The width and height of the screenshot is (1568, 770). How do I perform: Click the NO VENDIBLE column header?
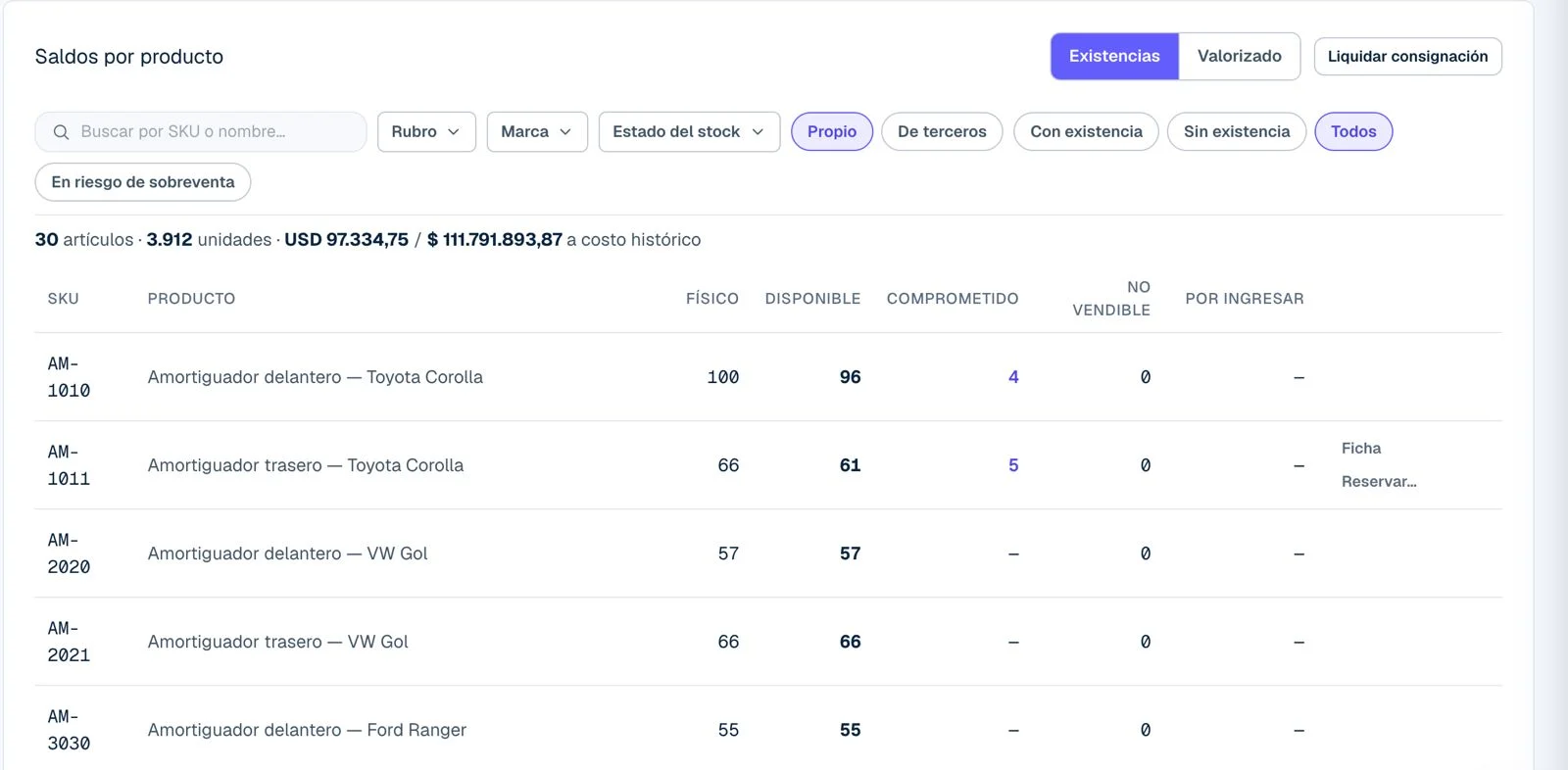pos(1111,299)
